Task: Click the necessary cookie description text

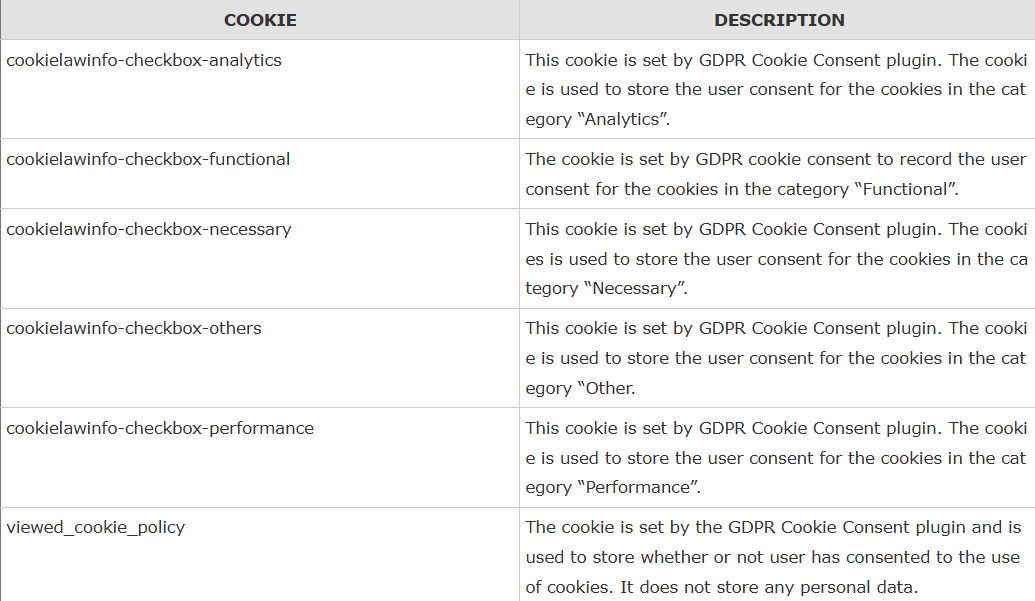Action: tap(775, 259)
